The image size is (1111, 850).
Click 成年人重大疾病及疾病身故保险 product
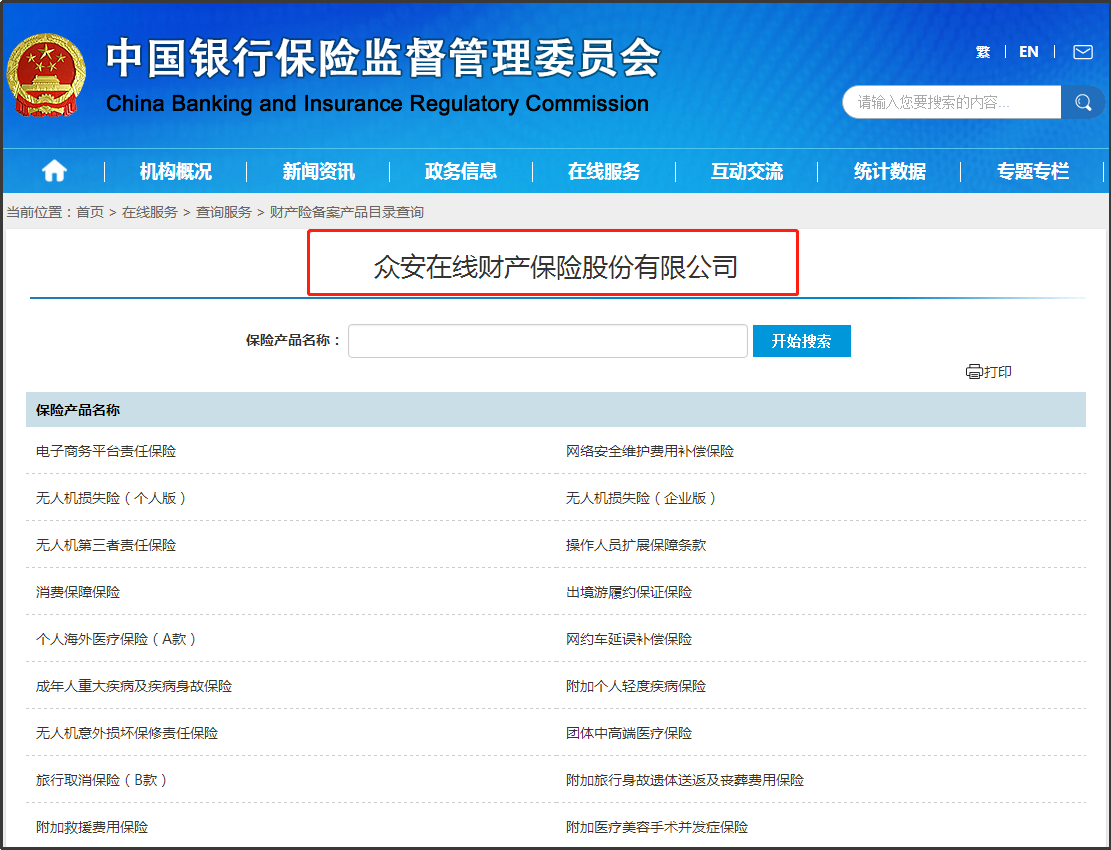(x=134, y=686)
